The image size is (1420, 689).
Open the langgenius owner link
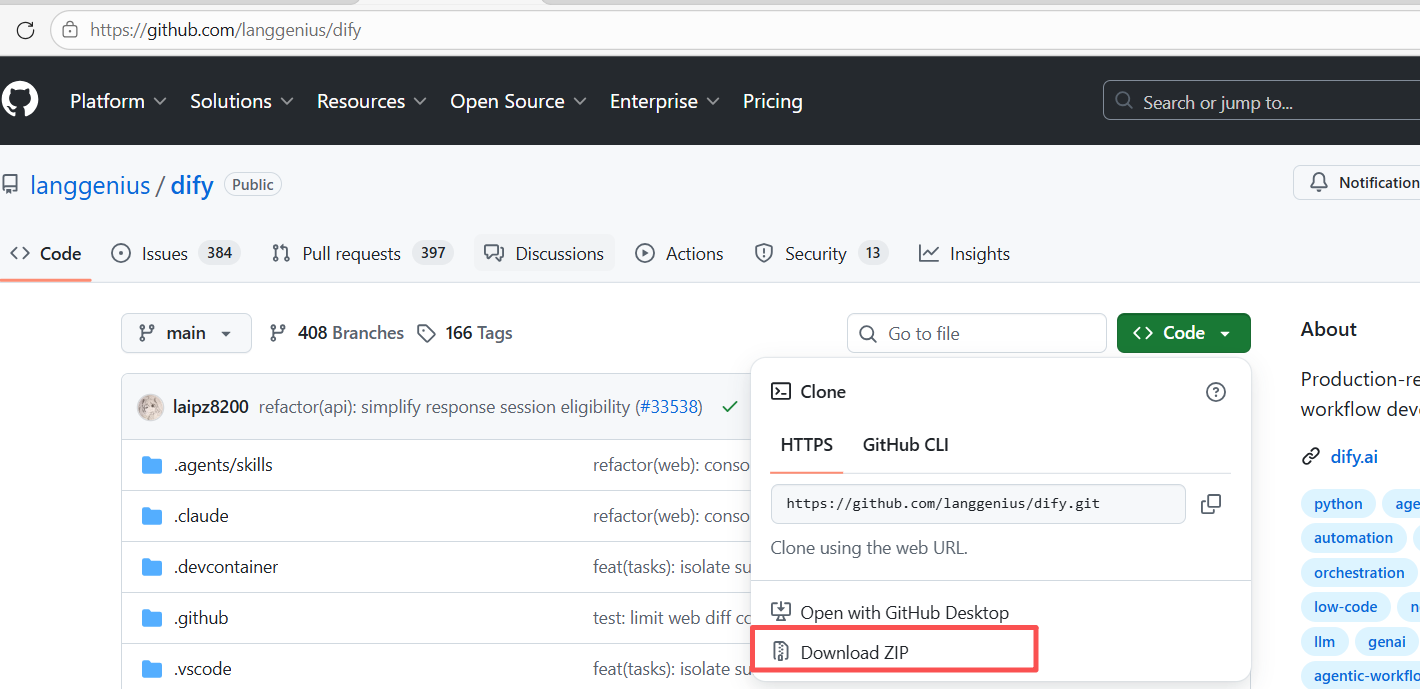coord(90,185)
